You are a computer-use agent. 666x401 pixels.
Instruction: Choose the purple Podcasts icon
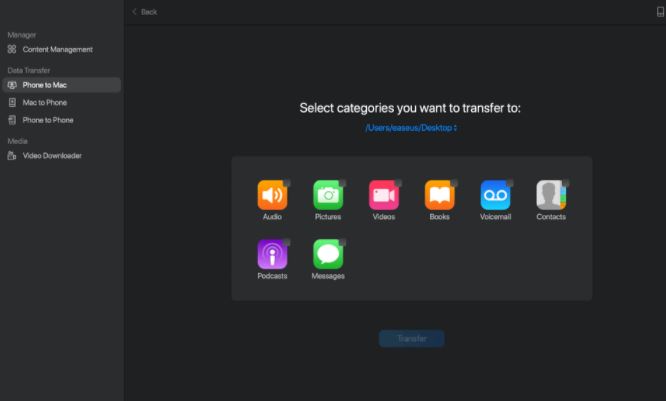click(271, 254)
